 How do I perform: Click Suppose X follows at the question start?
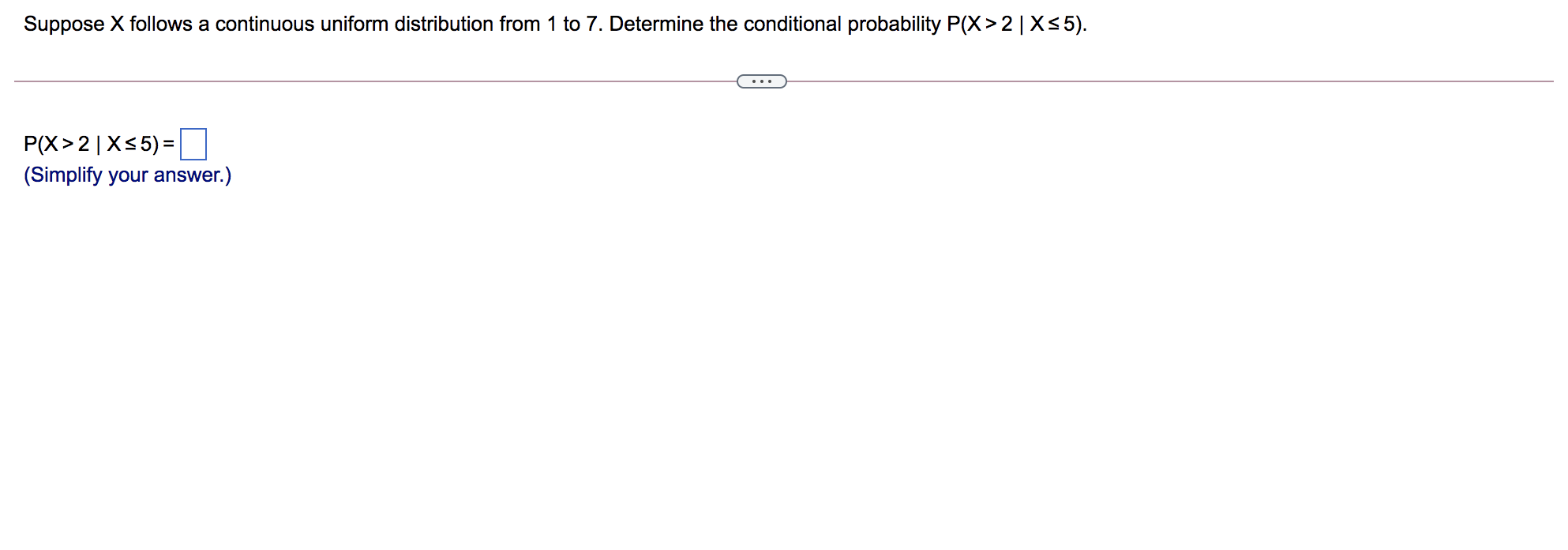point(87,23)
